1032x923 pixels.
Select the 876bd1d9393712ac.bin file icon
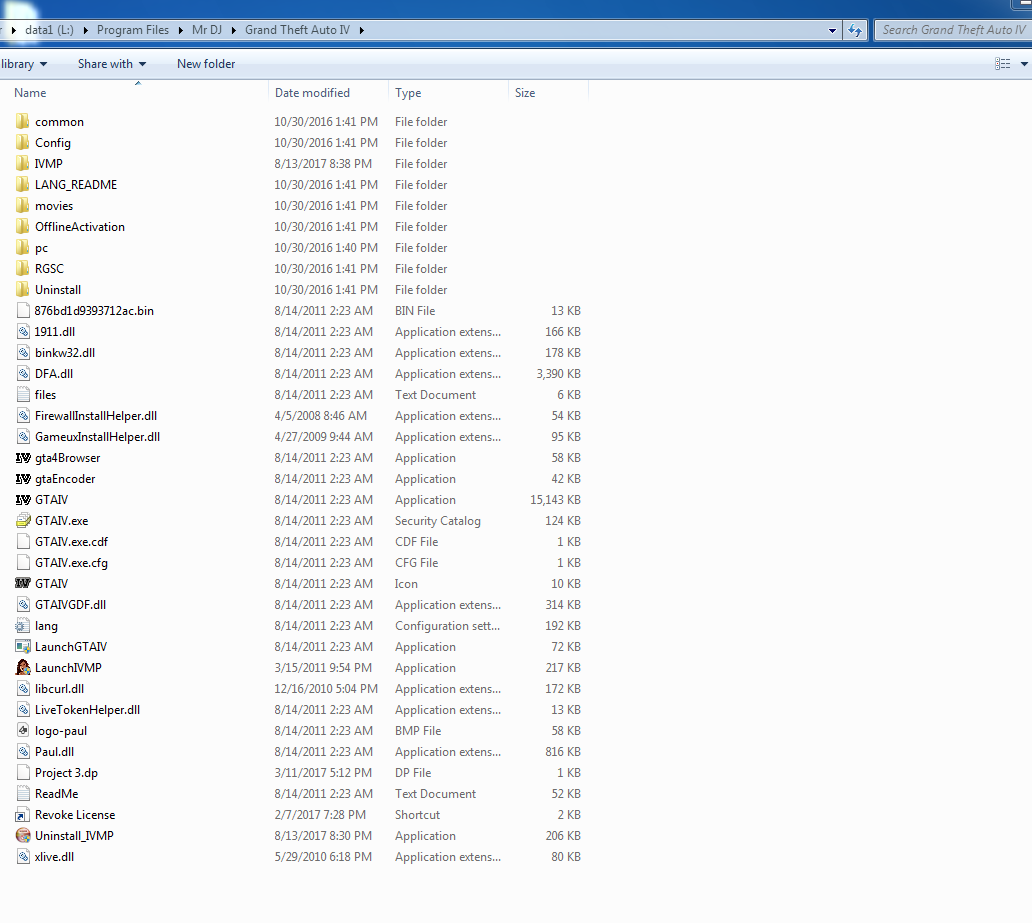23,311
